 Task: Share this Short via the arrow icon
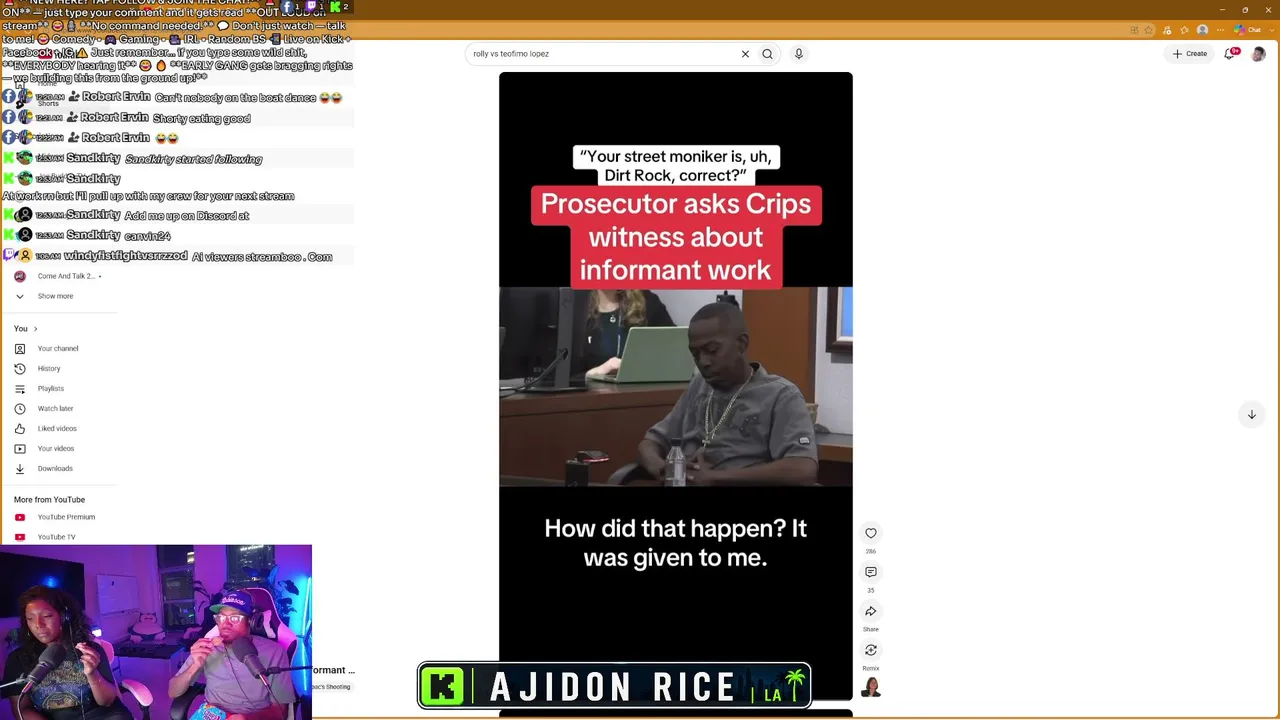pos(871,611)
